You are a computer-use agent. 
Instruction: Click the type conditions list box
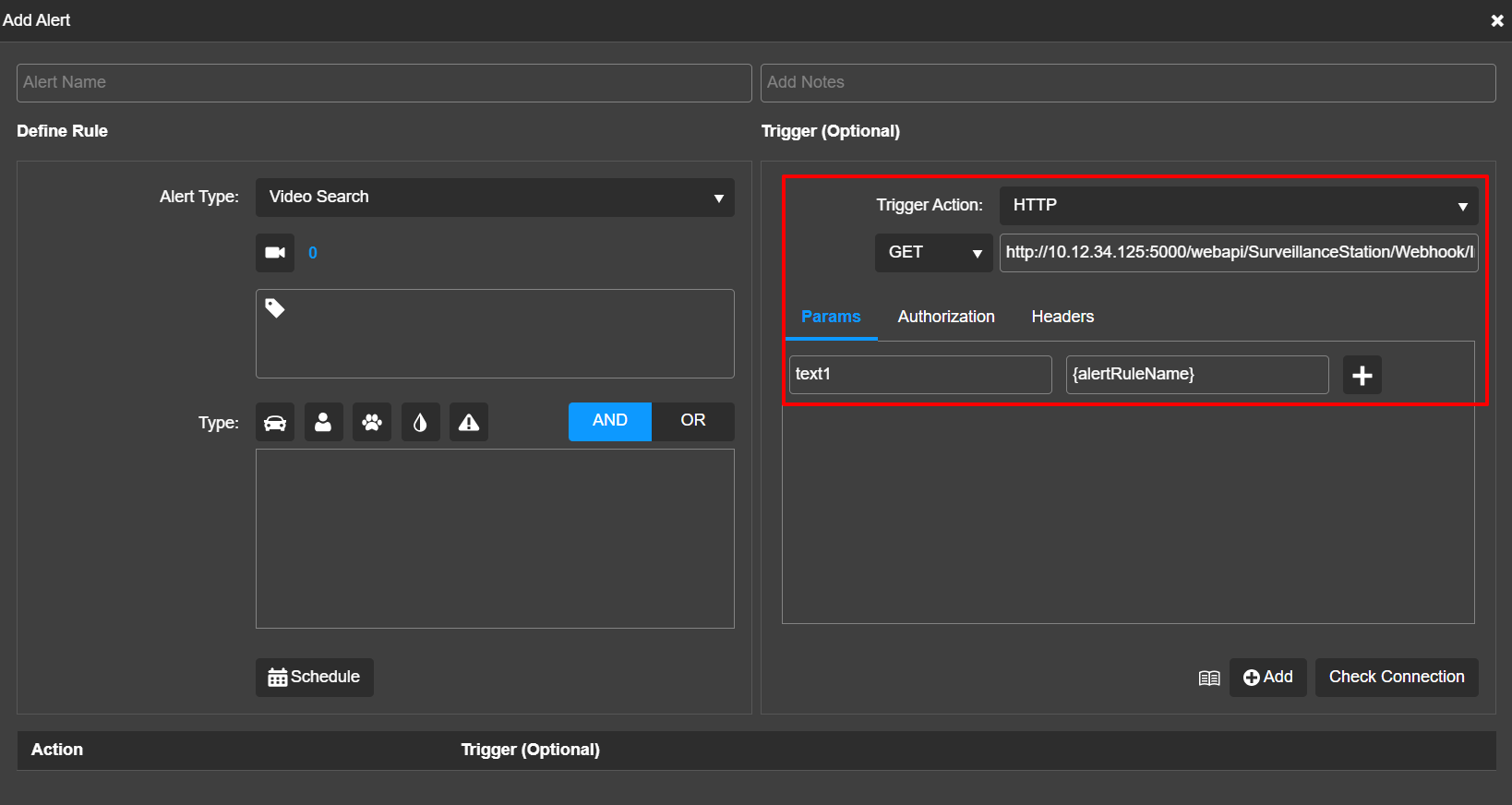[495, 538]
